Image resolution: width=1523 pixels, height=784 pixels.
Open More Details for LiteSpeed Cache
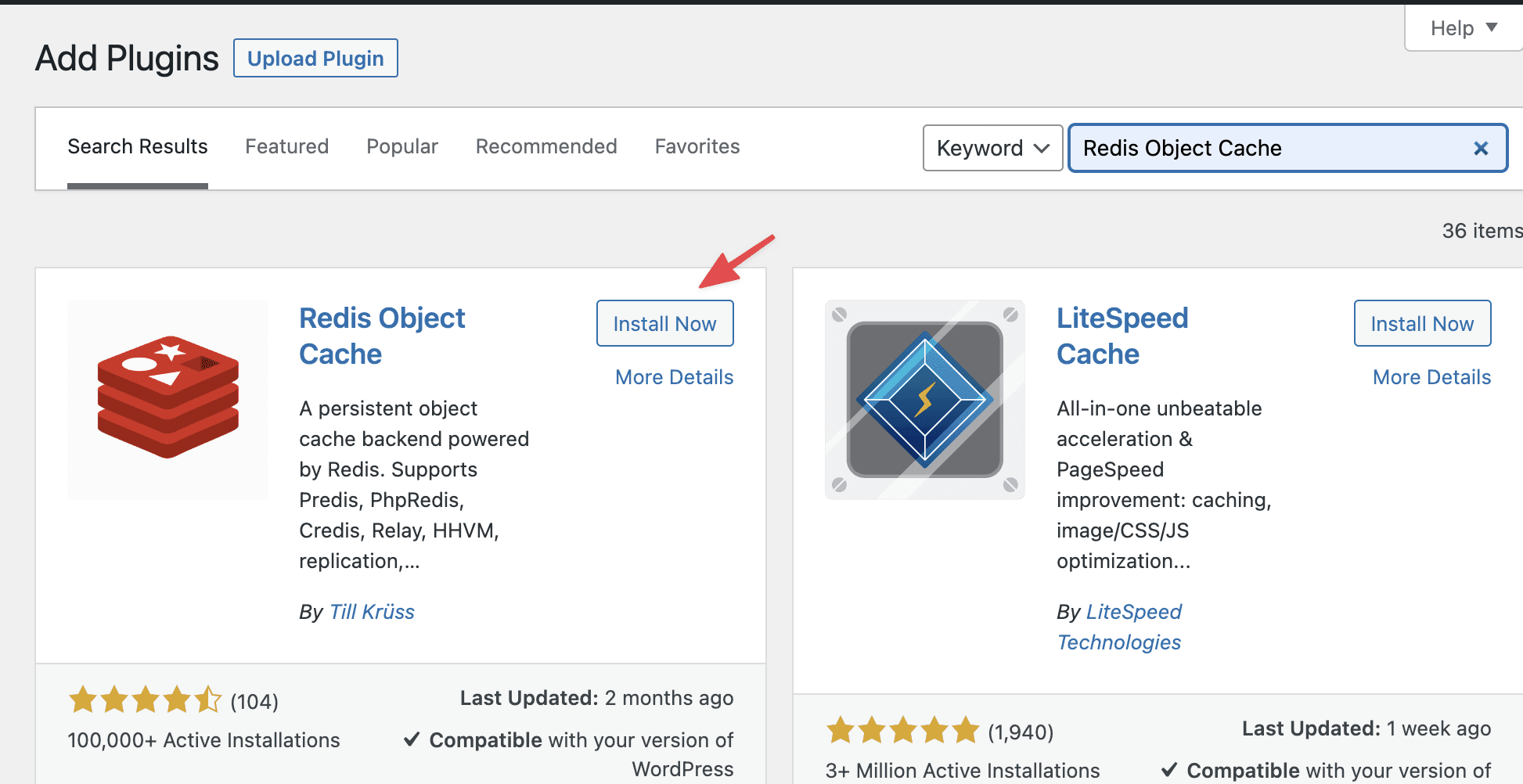click(1431, 376)
